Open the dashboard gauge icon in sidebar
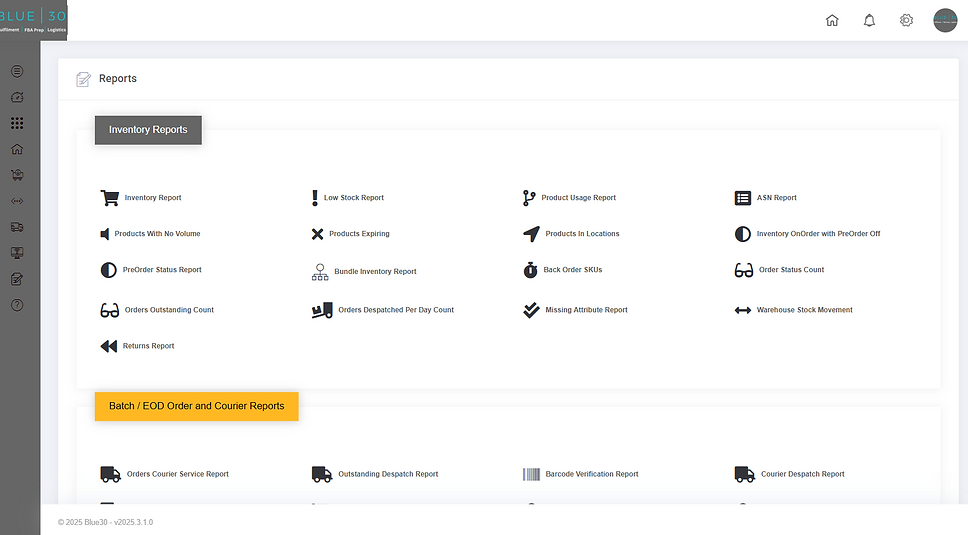Viewport: 968px width, 535px height. pos(17,97)
